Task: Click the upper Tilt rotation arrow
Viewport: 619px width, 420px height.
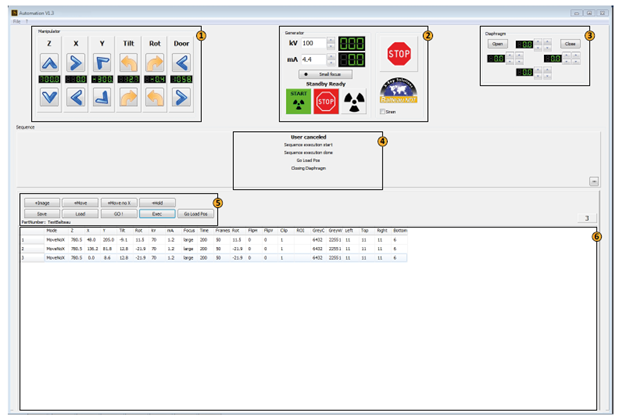Action: [129, 63]
